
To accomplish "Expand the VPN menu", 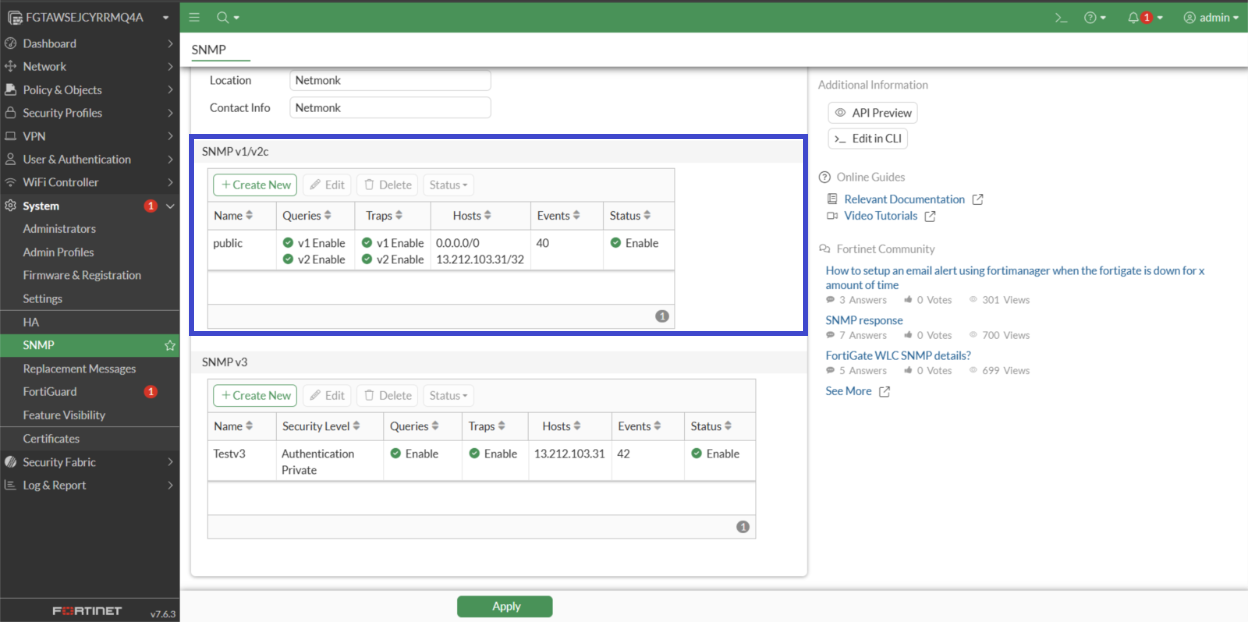I will click(x=90, y=136).
